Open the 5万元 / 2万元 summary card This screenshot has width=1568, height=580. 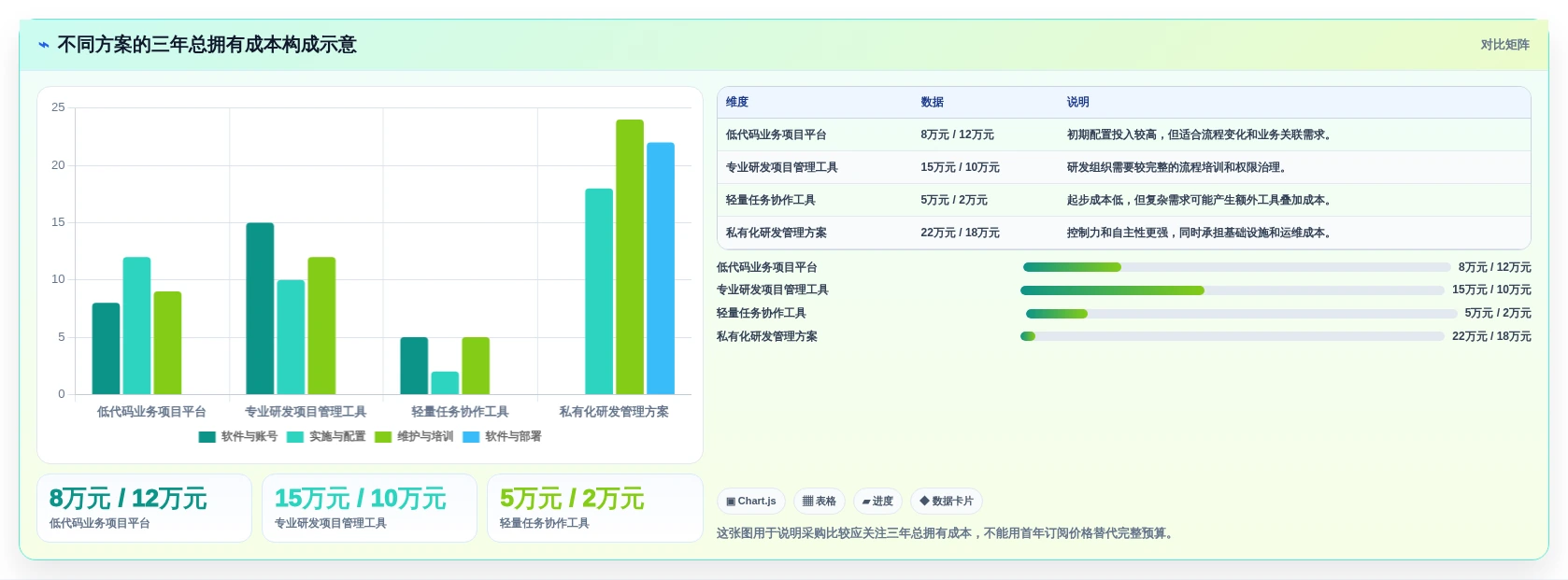coord(594,508)
